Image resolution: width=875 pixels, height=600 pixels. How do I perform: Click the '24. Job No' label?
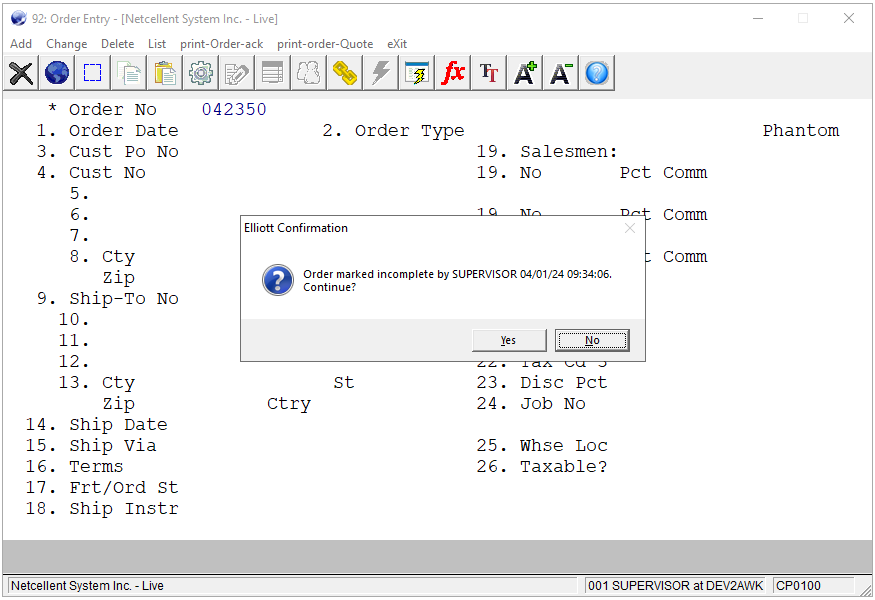(531, 404)
